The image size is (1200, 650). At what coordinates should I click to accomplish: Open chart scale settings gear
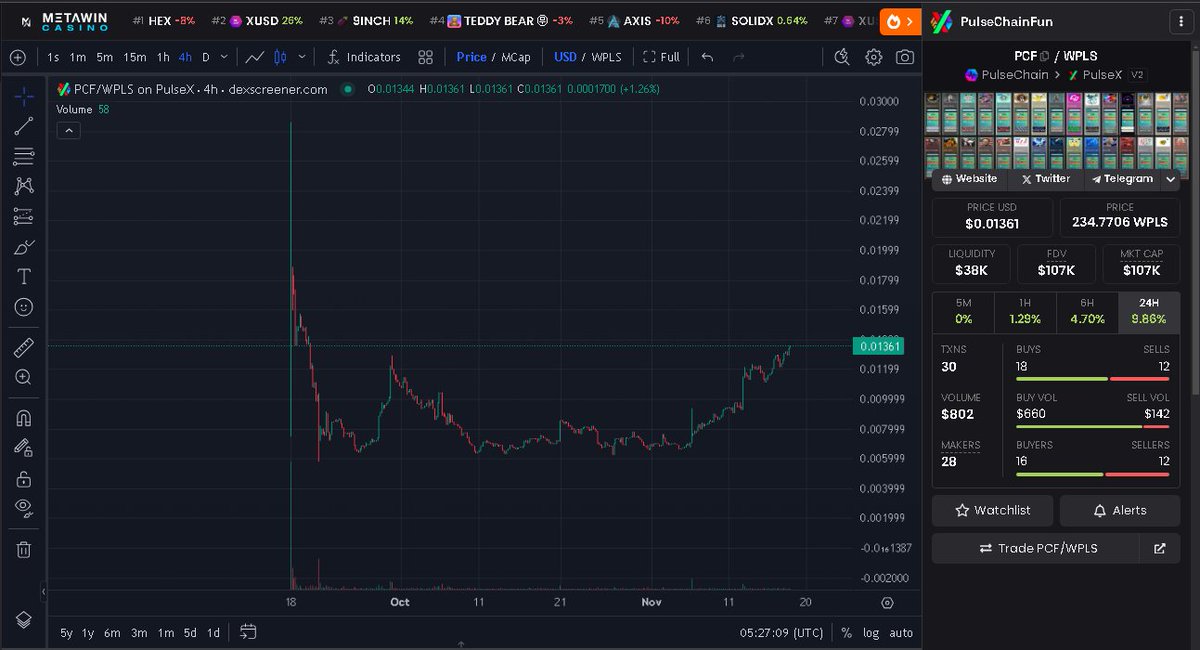point(887,602)
